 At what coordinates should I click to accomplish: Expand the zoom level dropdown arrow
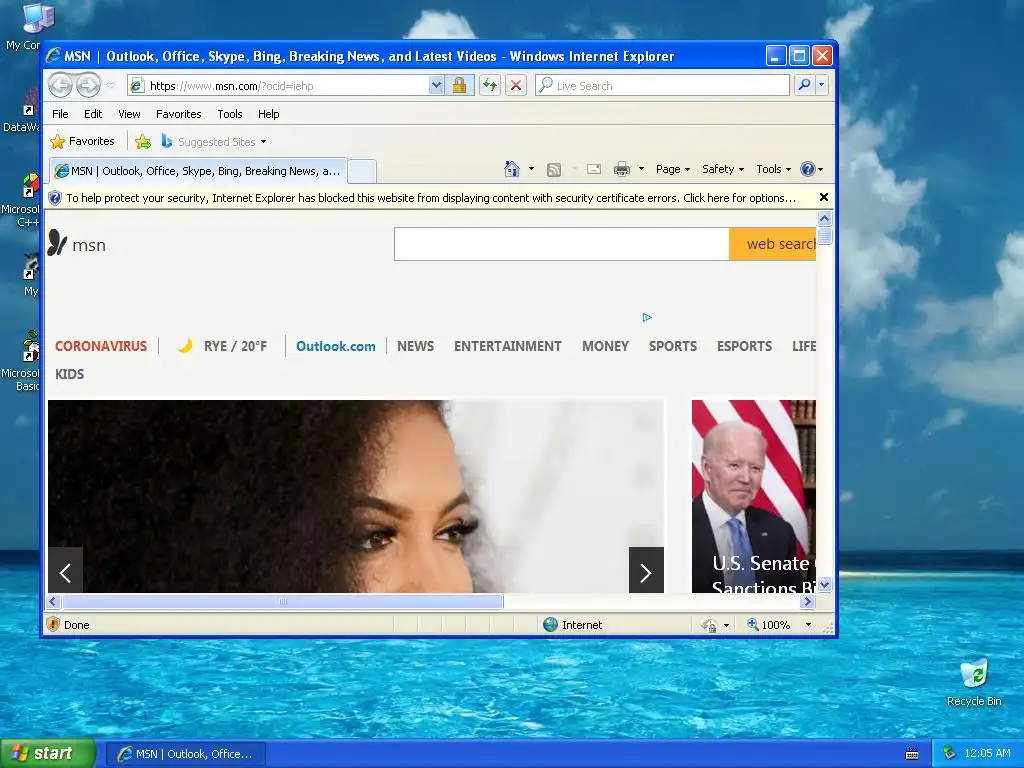(808, 625)
